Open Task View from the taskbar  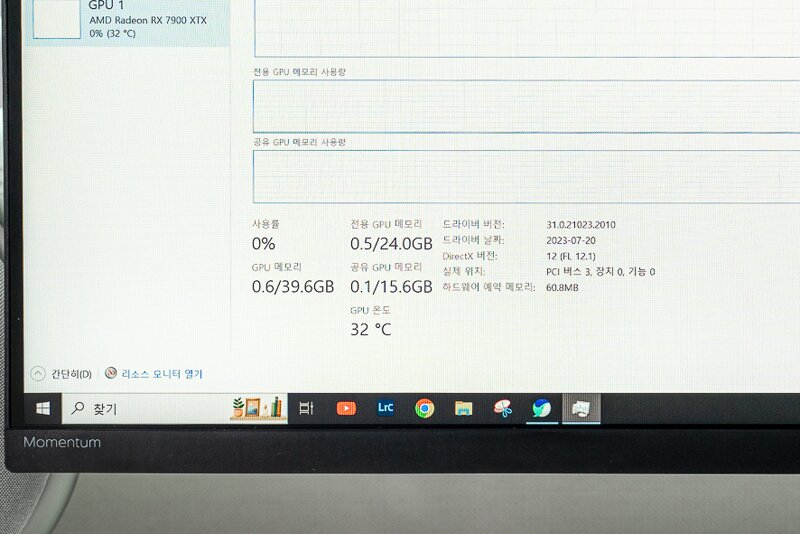coord(306,408)
